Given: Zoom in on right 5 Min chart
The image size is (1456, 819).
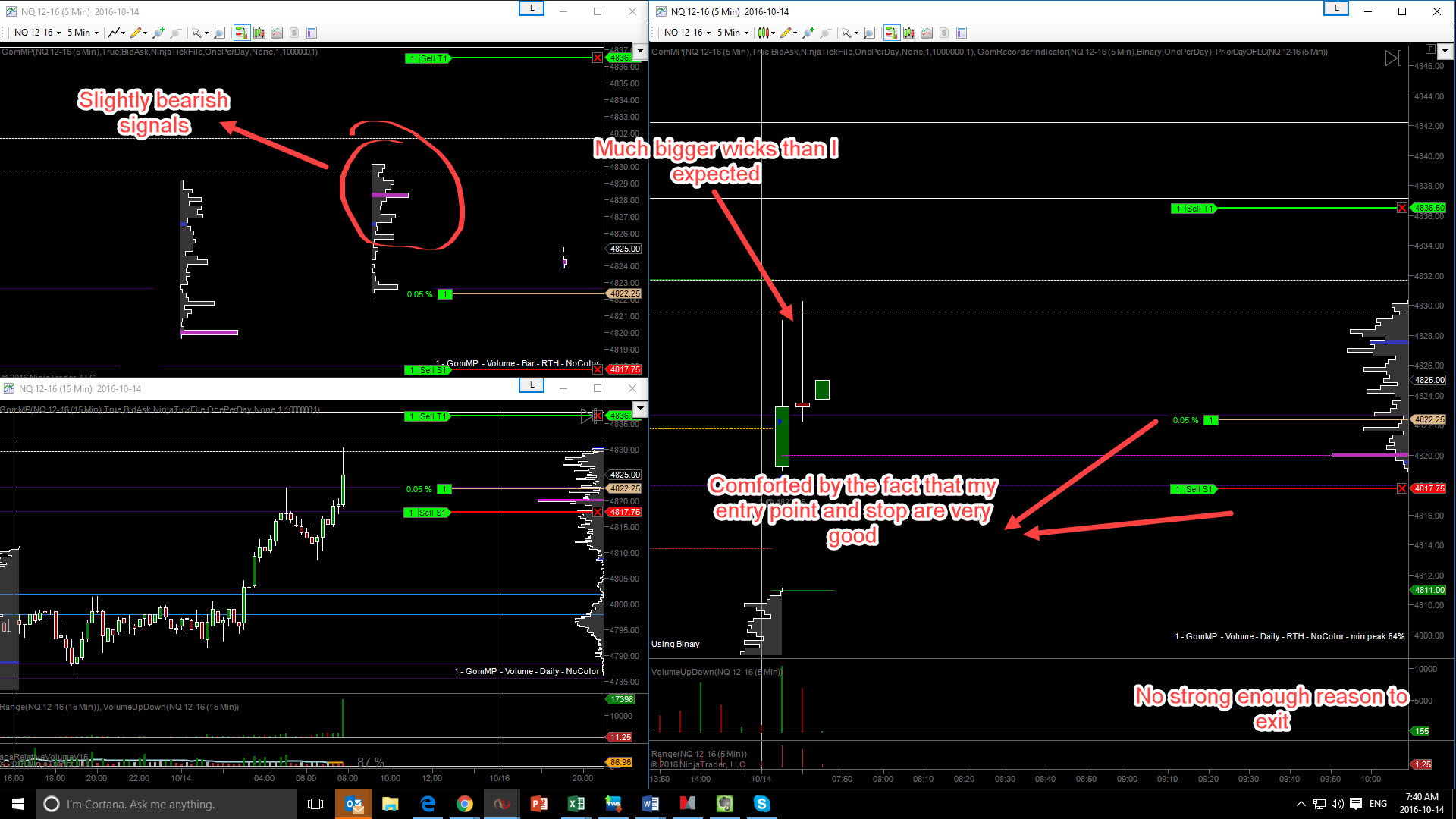Looking at the screenshot, I should 808,33.
